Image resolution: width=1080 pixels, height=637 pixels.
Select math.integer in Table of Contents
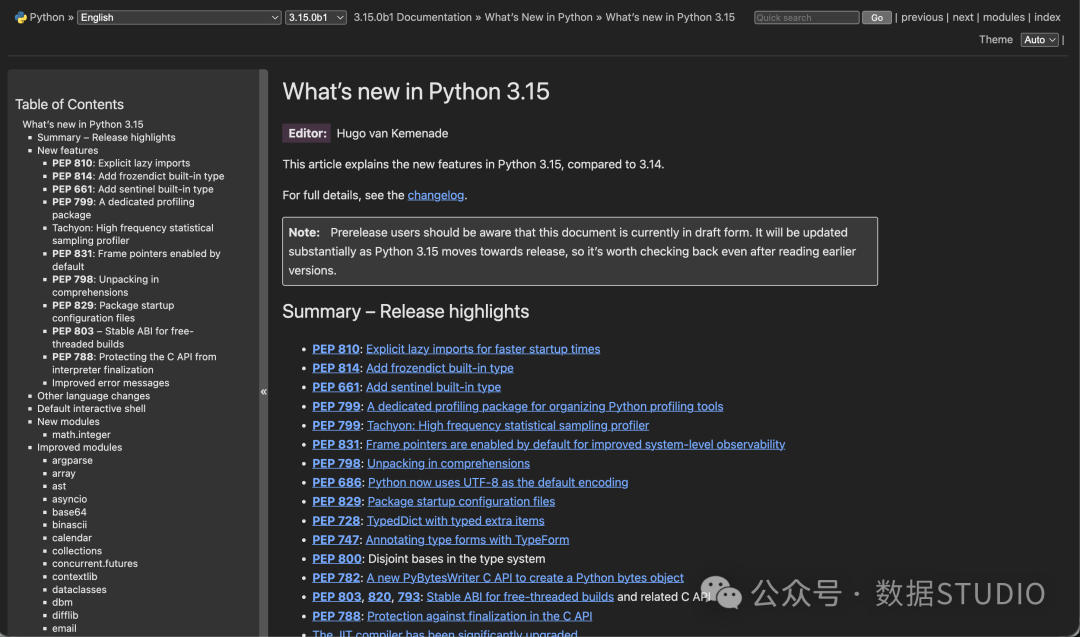(81, 435)
